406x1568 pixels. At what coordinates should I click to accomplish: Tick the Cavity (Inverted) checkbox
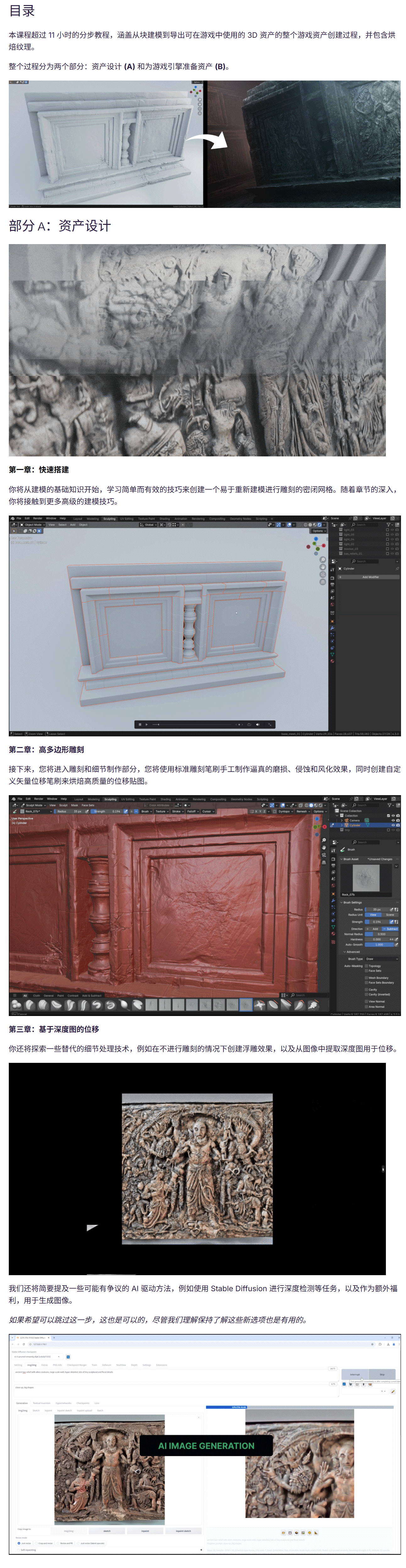tap(366, 995)
